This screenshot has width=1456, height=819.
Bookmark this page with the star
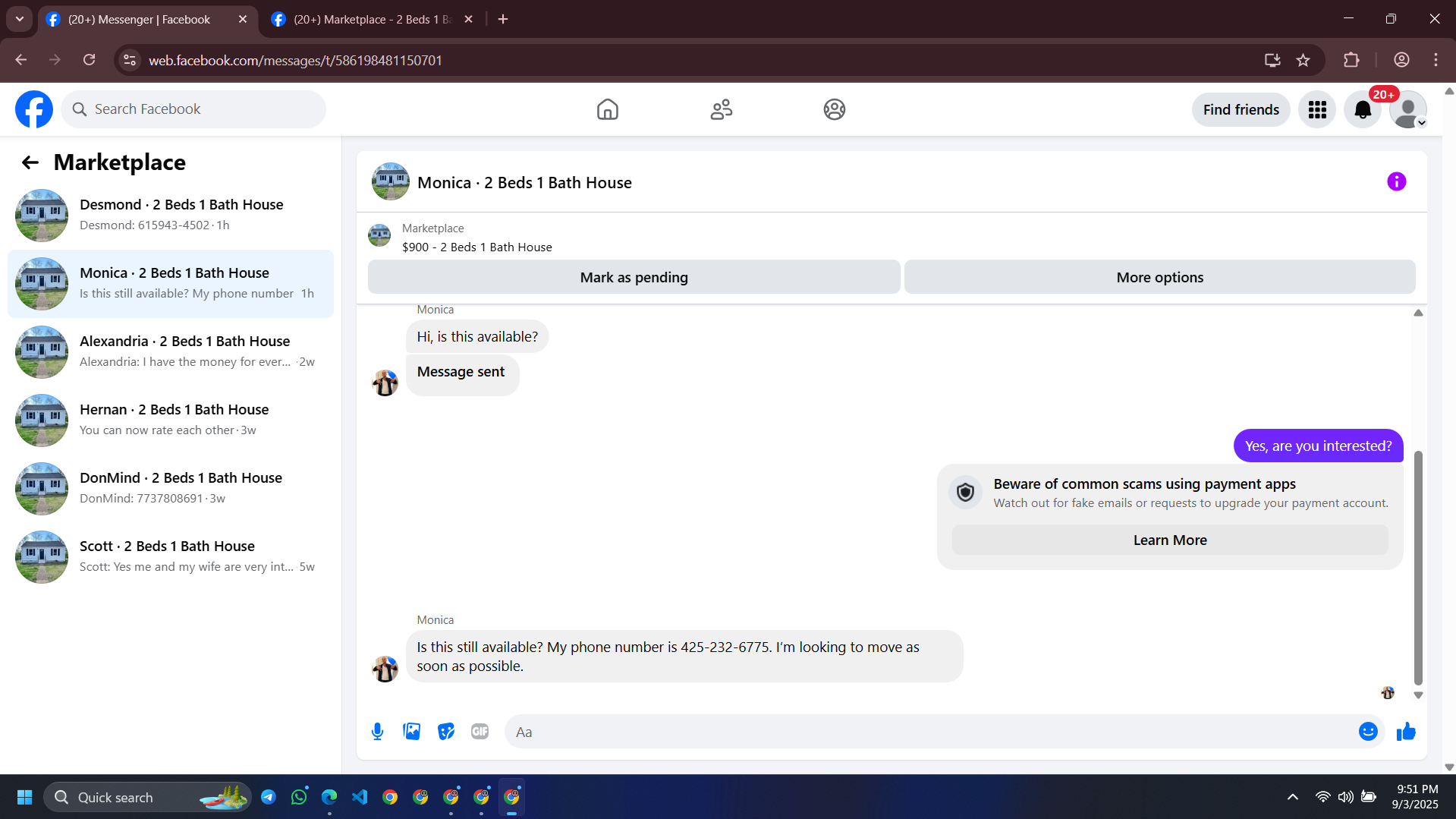1303,60
